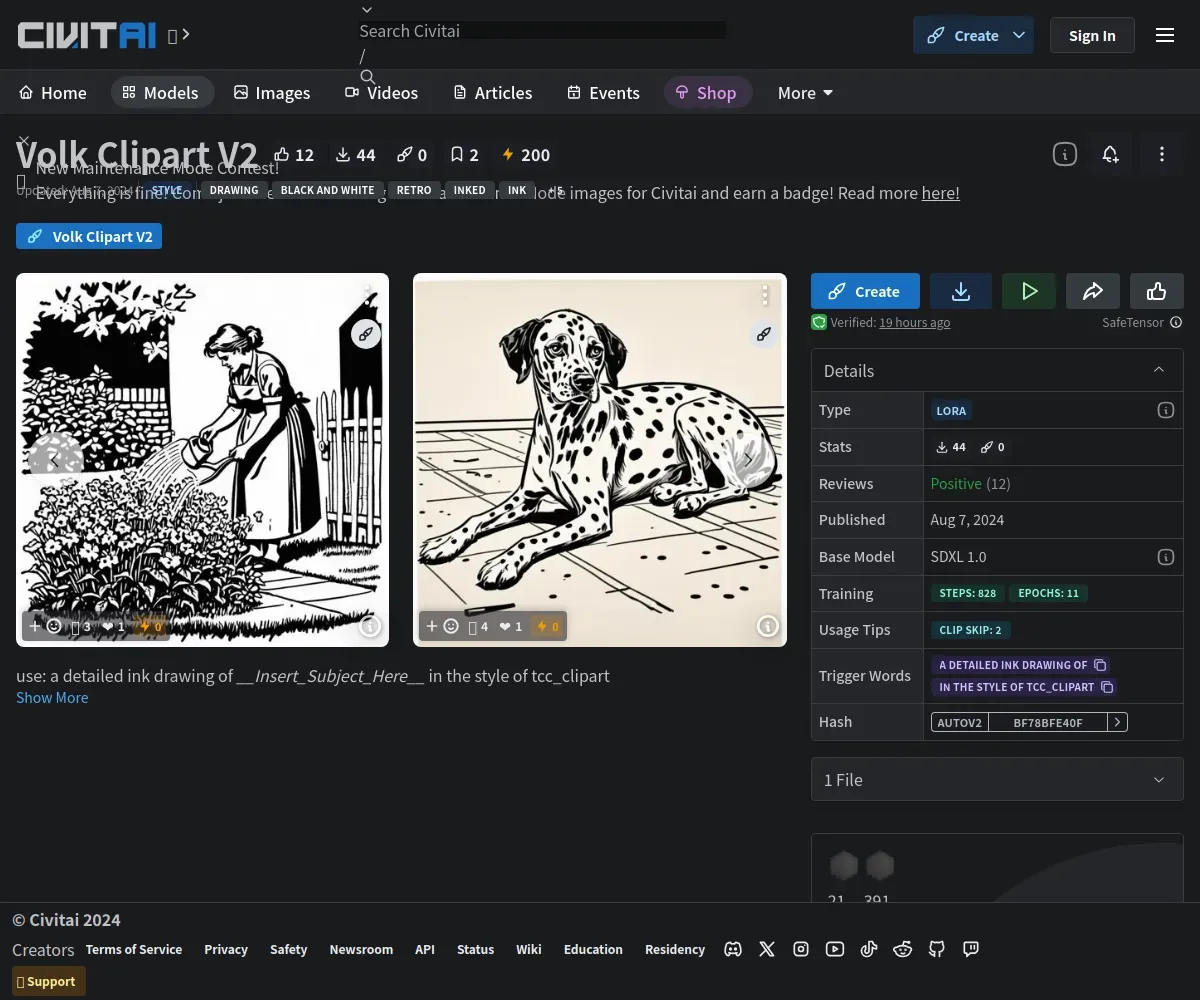Open the 'here!' contest link
Image resolution: width=1200 pixels, height=1000 pixels.
(x=940, y=192)
